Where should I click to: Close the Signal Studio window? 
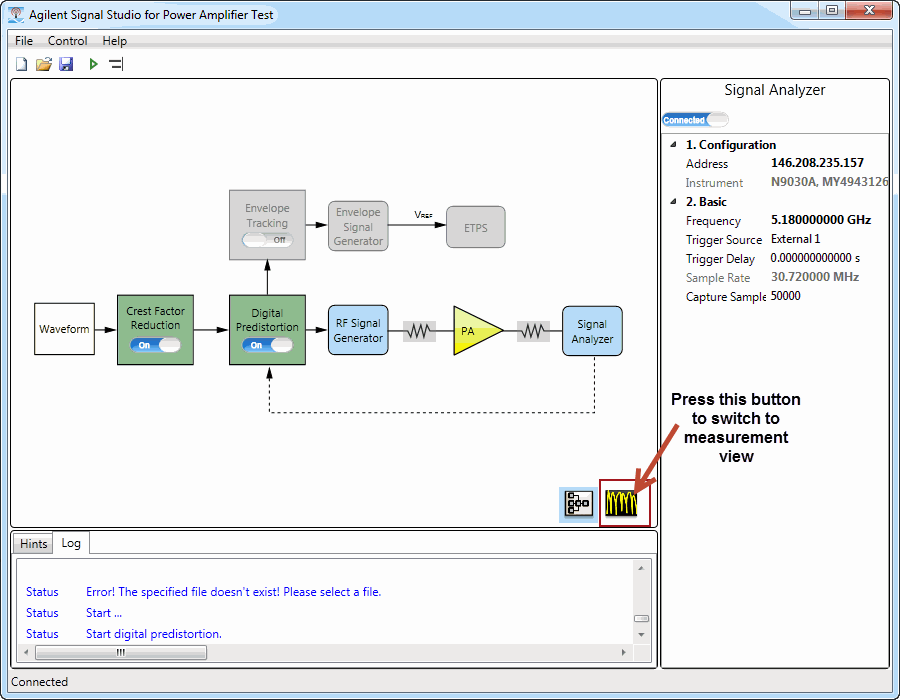pyautogui.click(x=869, y=11)
